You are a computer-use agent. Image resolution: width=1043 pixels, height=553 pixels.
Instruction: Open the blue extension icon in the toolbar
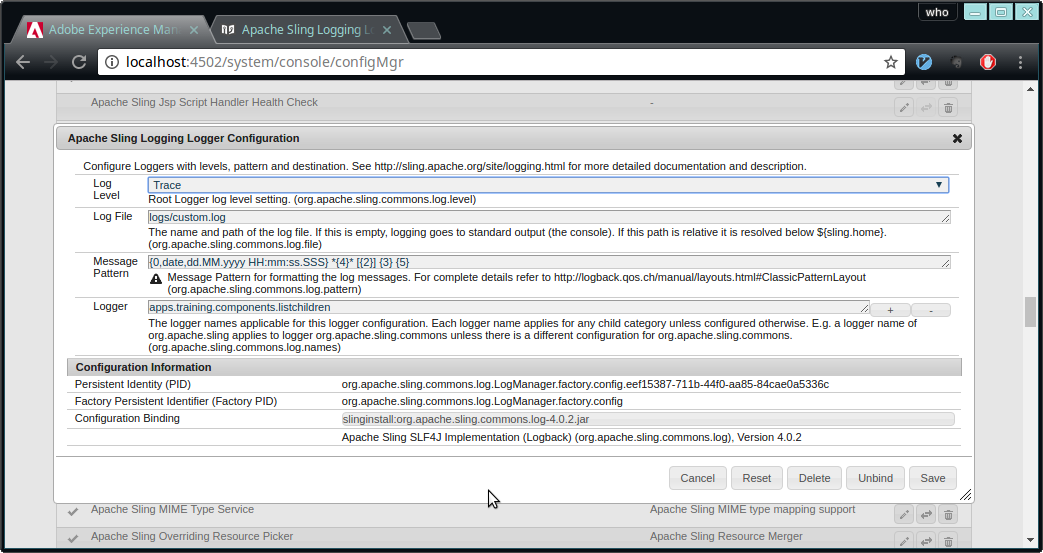pos(924,62)
